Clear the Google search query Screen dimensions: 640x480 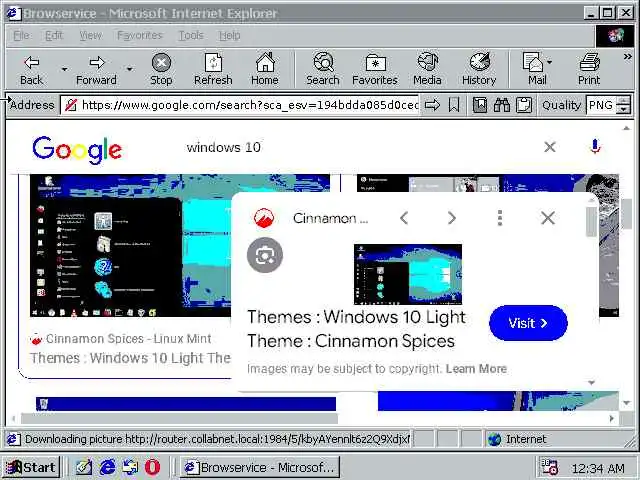[550, 147]
